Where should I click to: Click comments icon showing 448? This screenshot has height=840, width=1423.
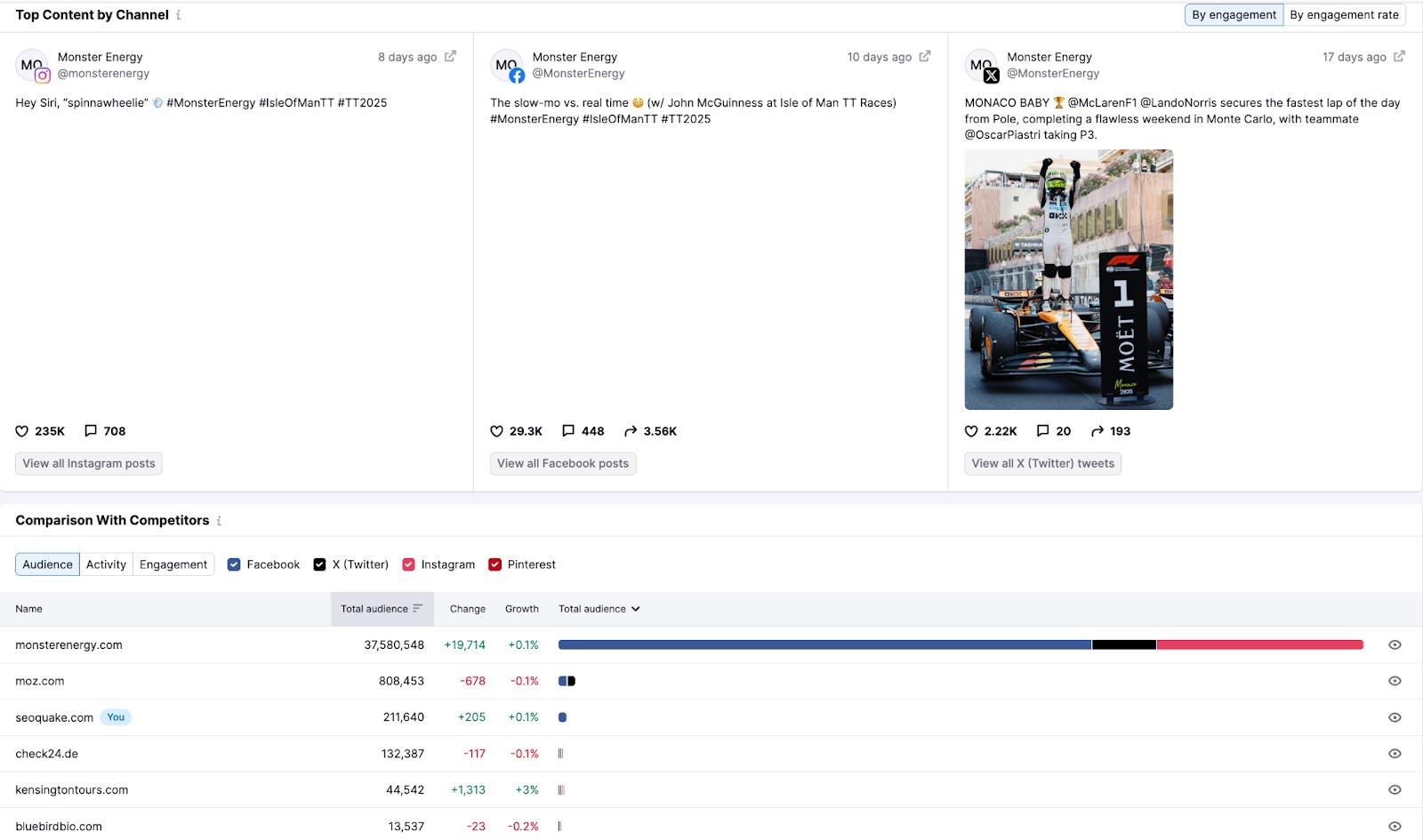coord(568,431)
